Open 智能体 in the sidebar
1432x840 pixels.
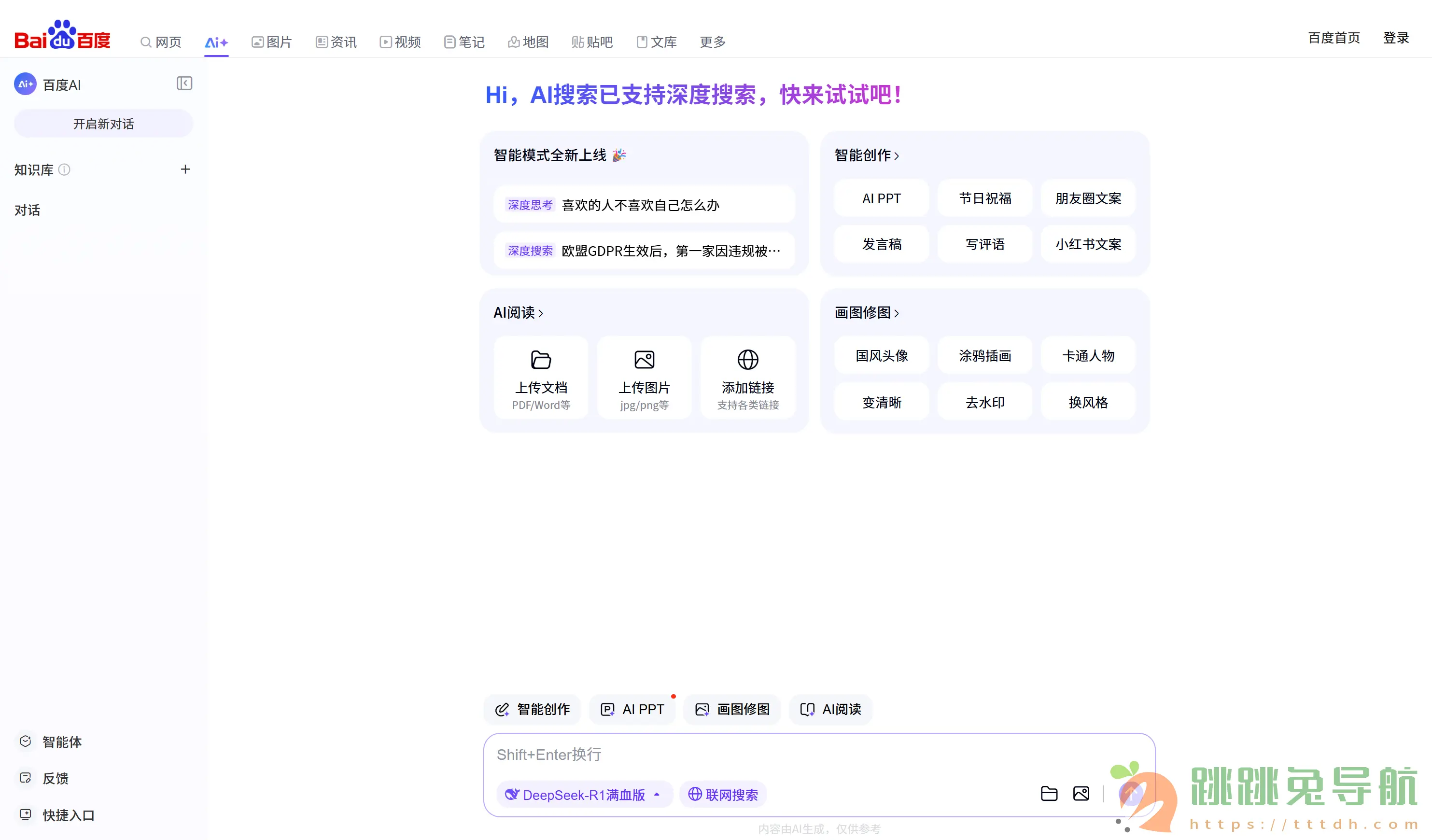50,742
